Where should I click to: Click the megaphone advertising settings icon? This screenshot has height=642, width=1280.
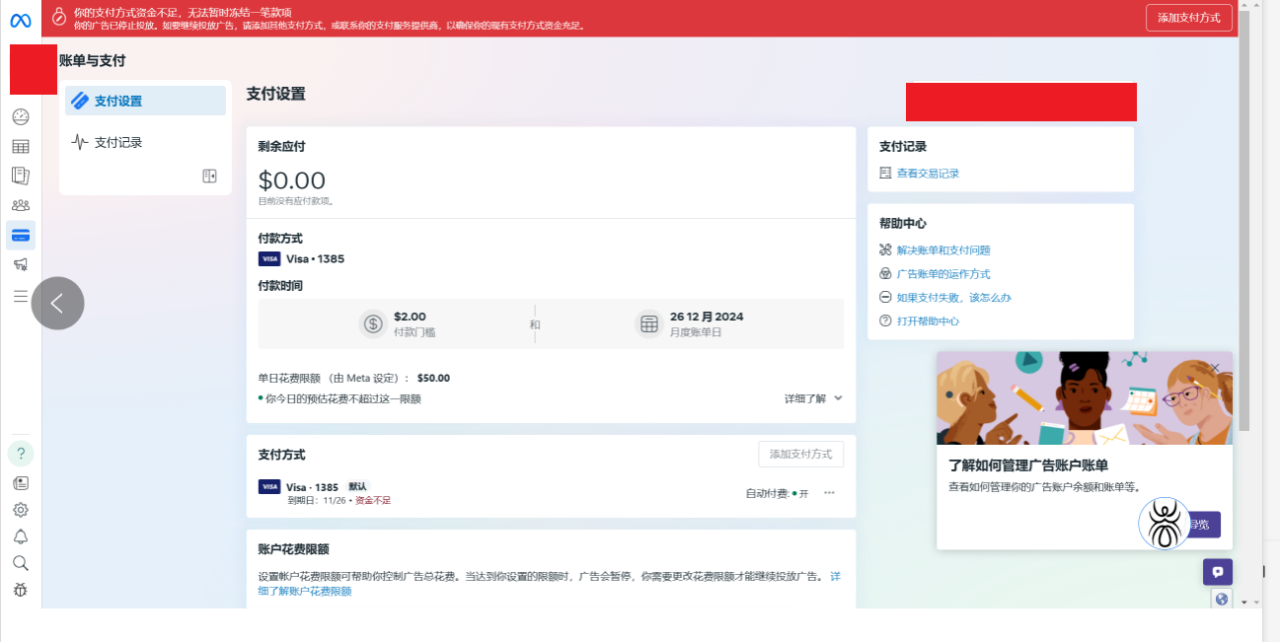pos(20,265)
